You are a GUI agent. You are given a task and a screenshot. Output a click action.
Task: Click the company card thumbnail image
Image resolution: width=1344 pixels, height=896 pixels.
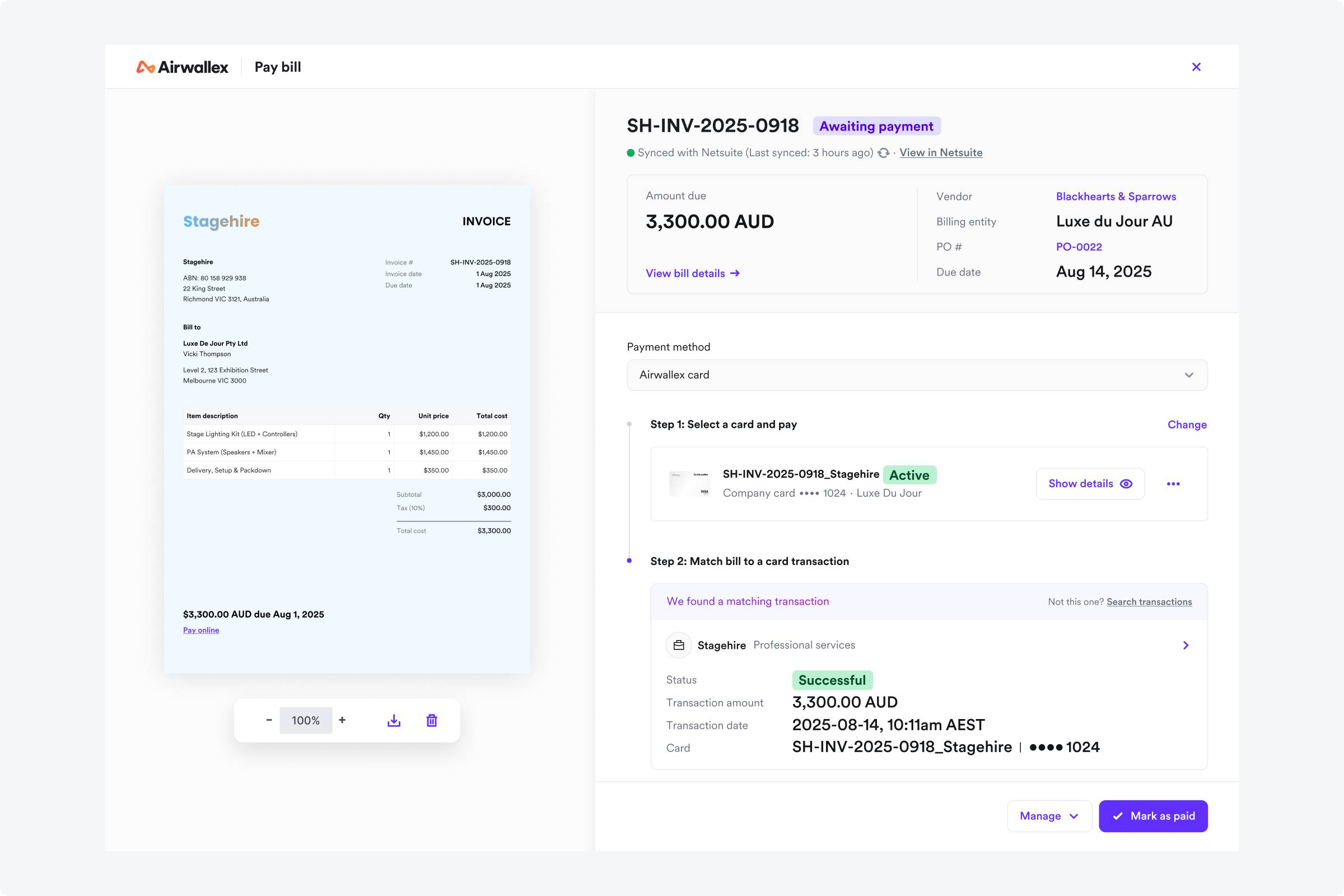tap(689, 484)
